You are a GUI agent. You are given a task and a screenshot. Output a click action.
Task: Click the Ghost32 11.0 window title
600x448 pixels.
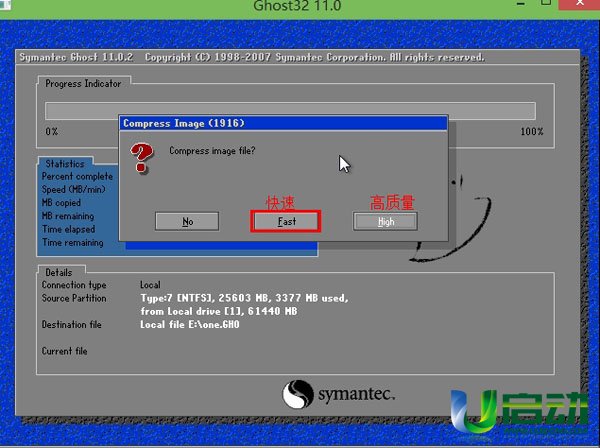[x=297, y=6]
